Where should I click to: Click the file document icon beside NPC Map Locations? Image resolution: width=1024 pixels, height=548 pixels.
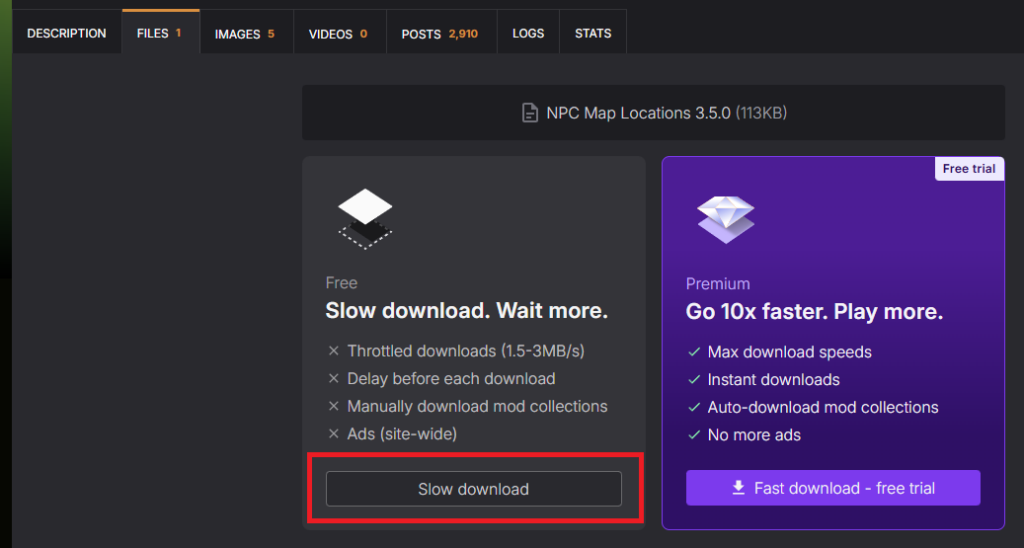[x=530, y=113]
